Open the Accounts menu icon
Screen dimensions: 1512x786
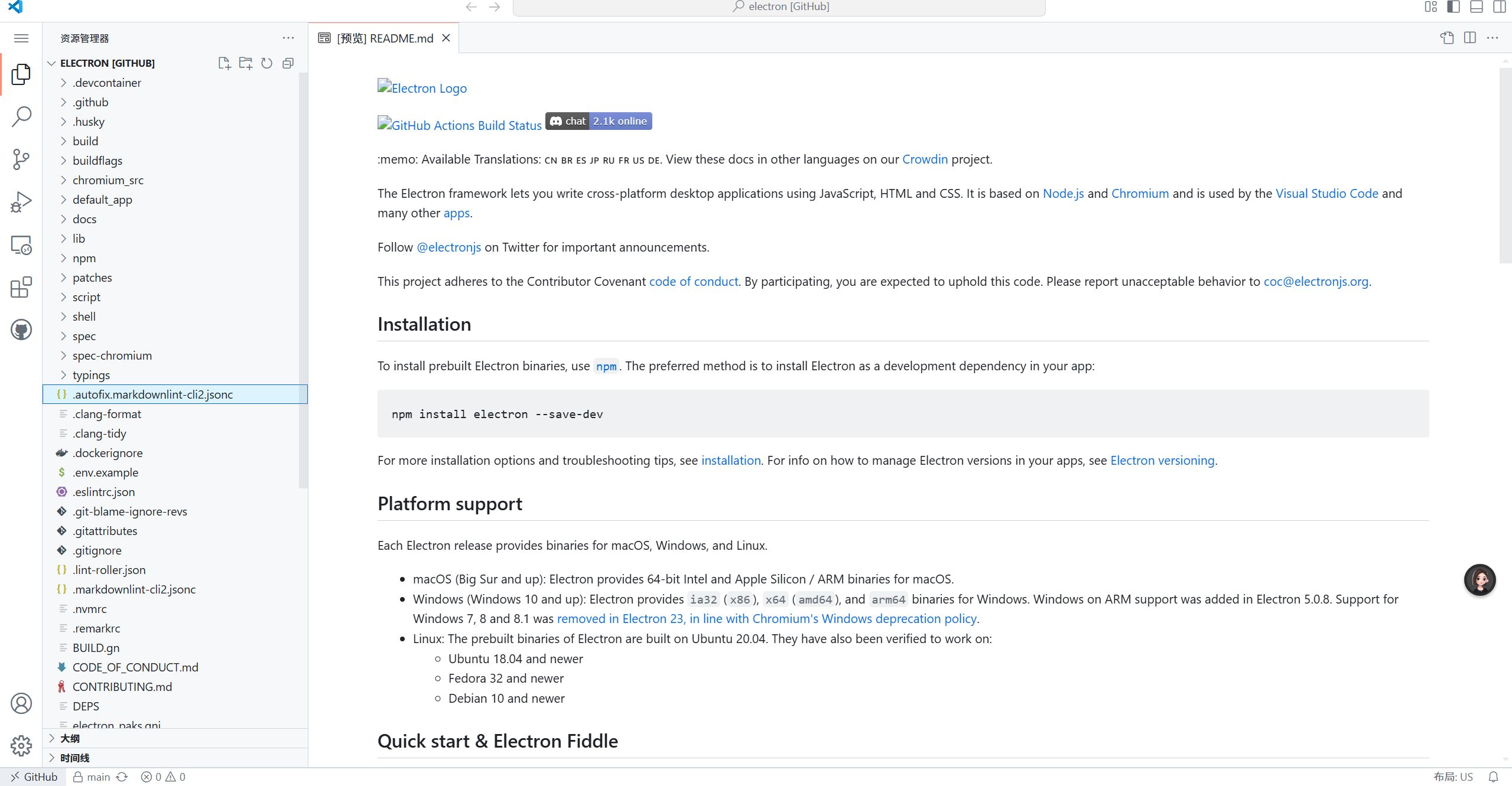pos(21,703)
